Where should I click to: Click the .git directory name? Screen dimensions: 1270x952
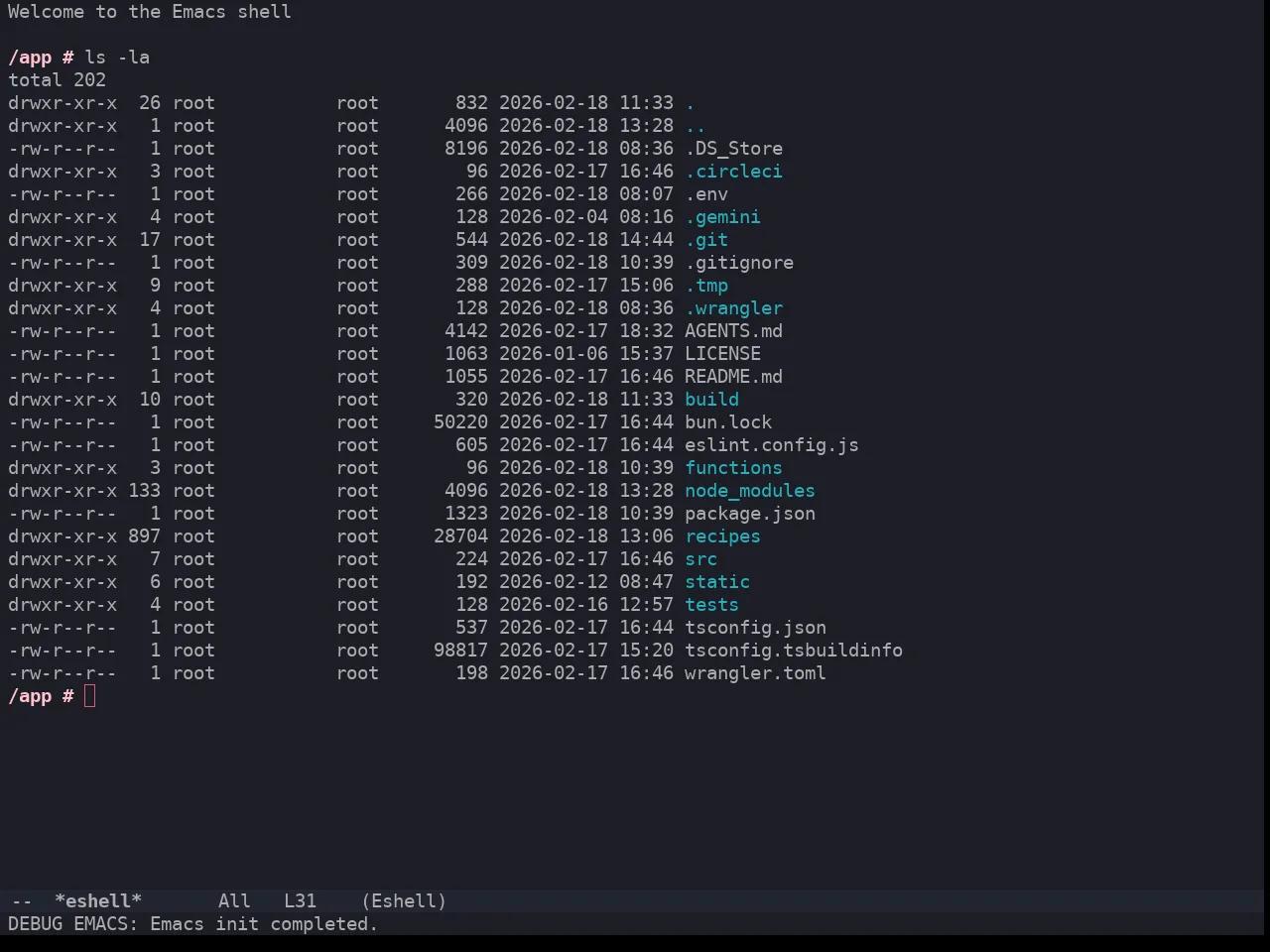(x=706, y=240)
